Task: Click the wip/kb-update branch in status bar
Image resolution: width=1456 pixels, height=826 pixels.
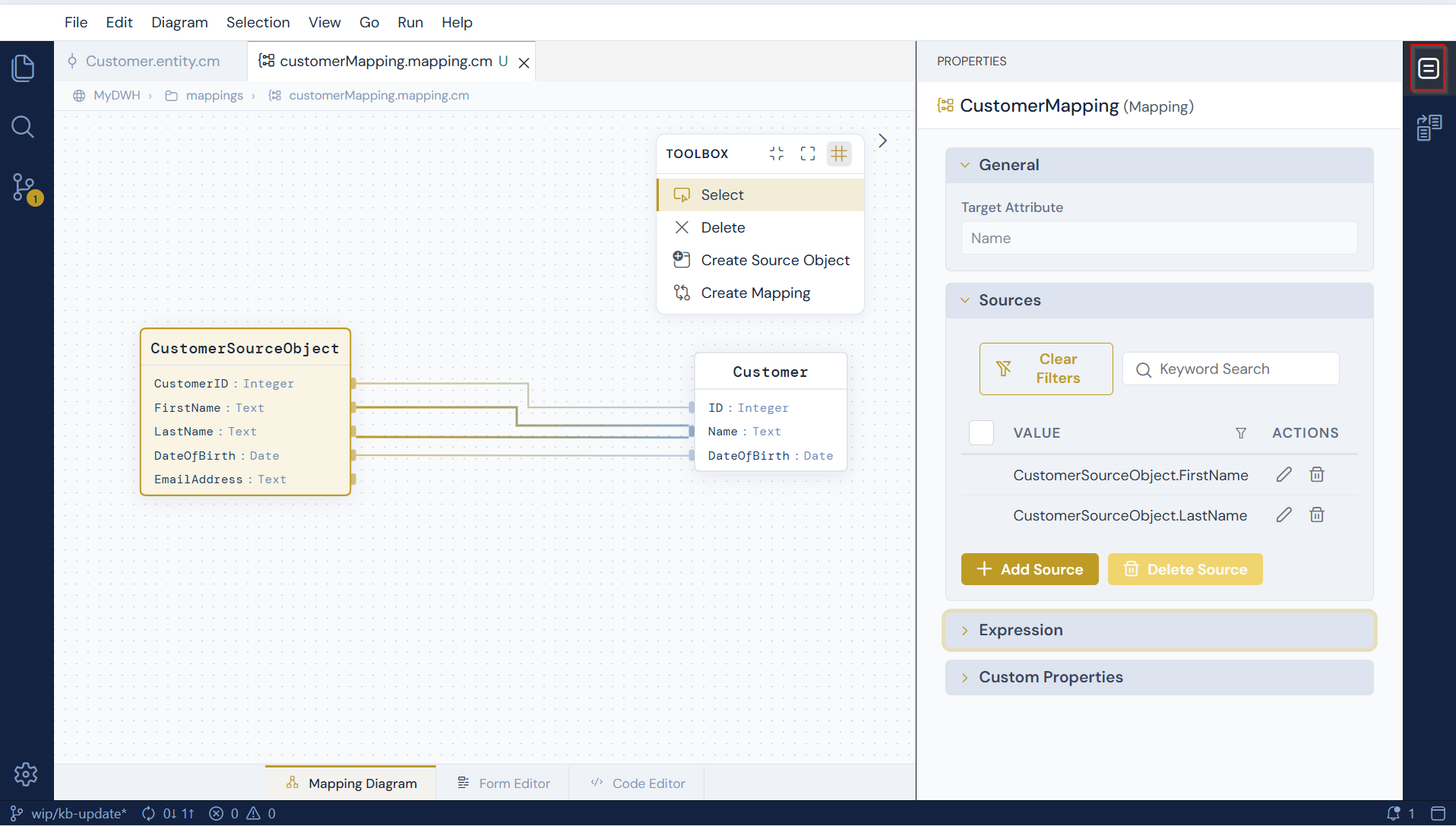Action: 68,813
